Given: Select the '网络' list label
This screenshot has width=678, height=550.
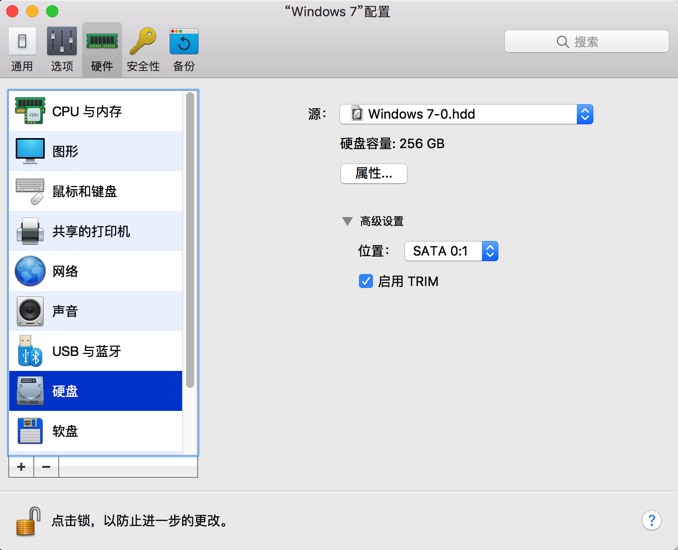Looking at the screenshot, I should [x=65, y=271].
